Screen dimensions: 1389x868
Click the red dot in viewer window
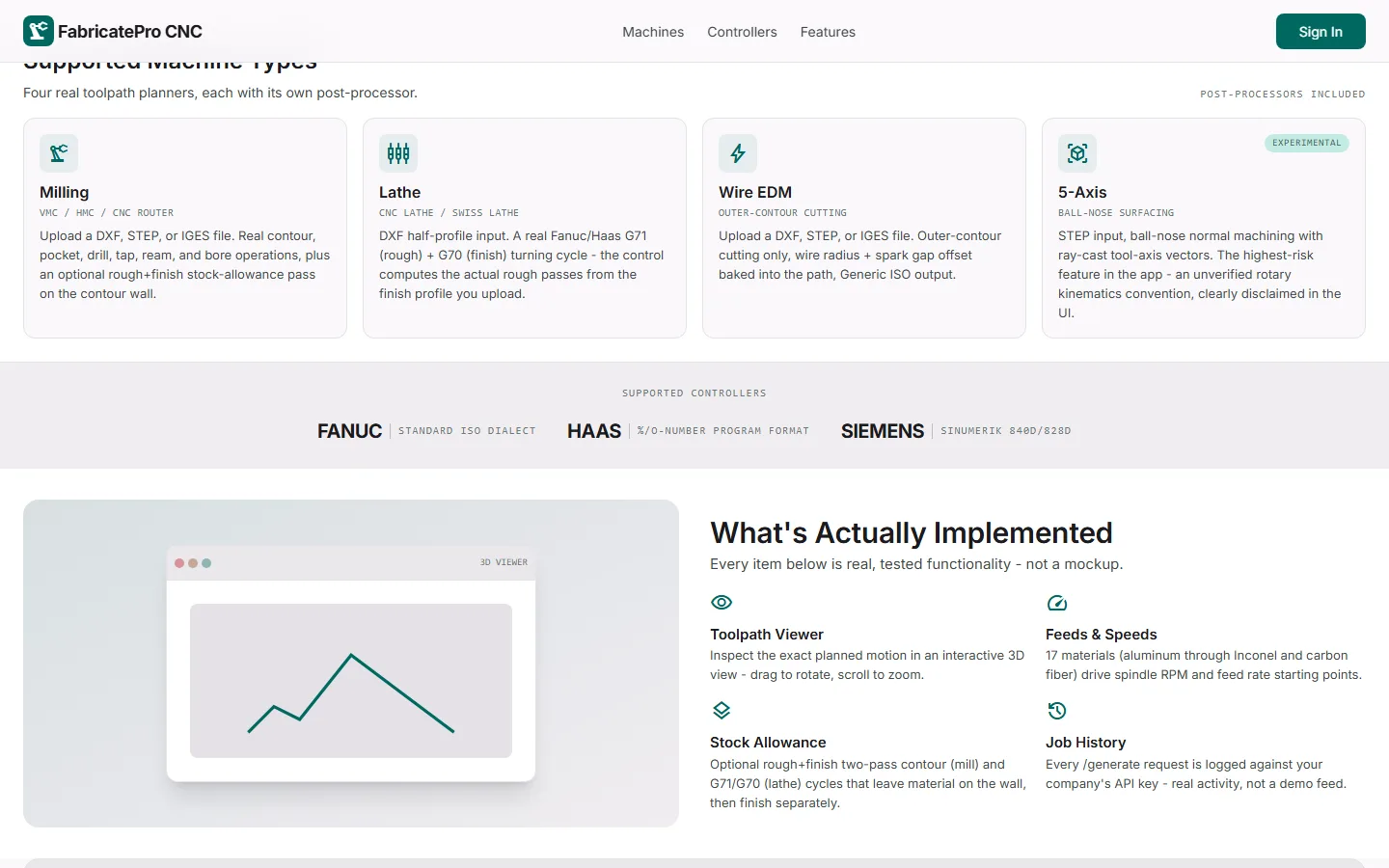coord(179,563)
